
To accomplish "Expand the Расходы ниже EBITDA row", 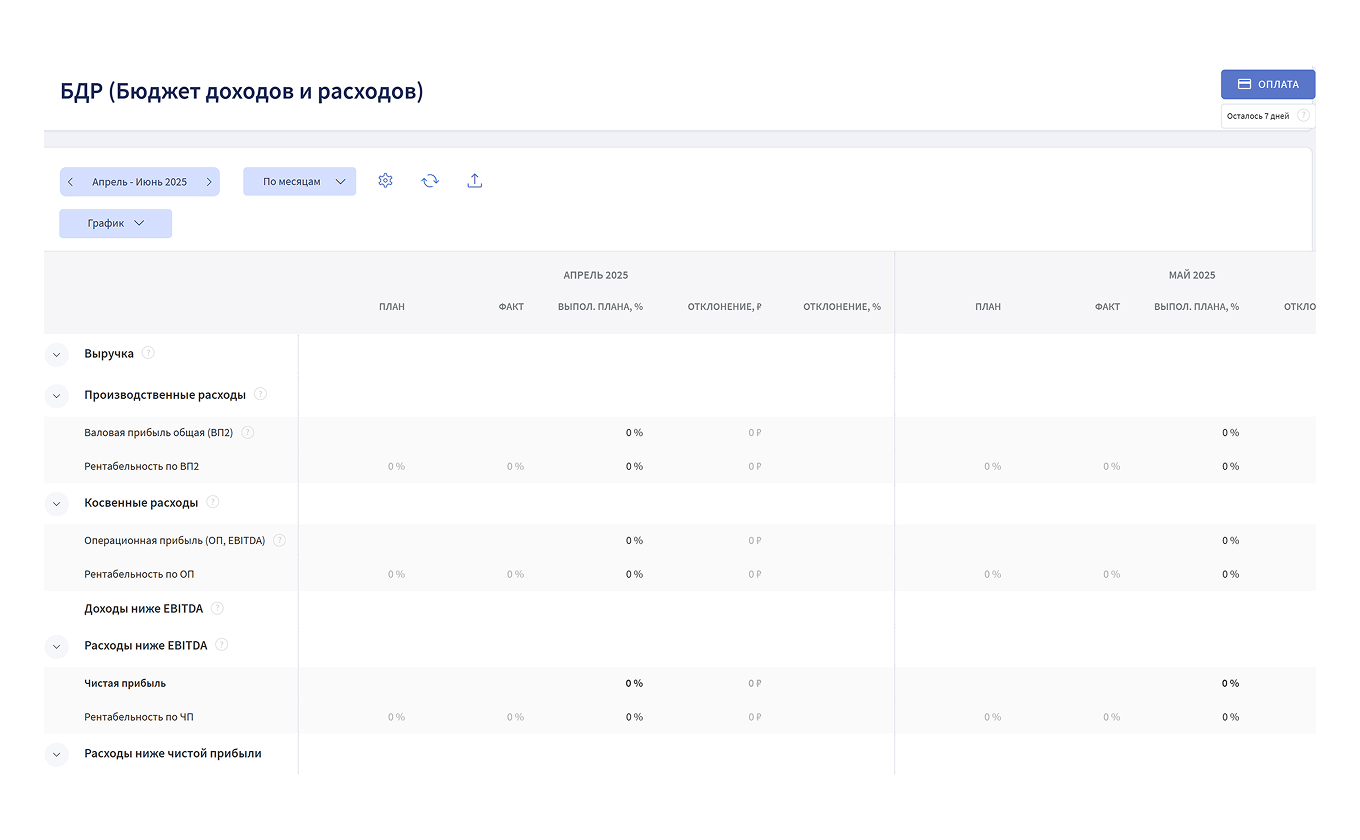I will coord(56,647).
